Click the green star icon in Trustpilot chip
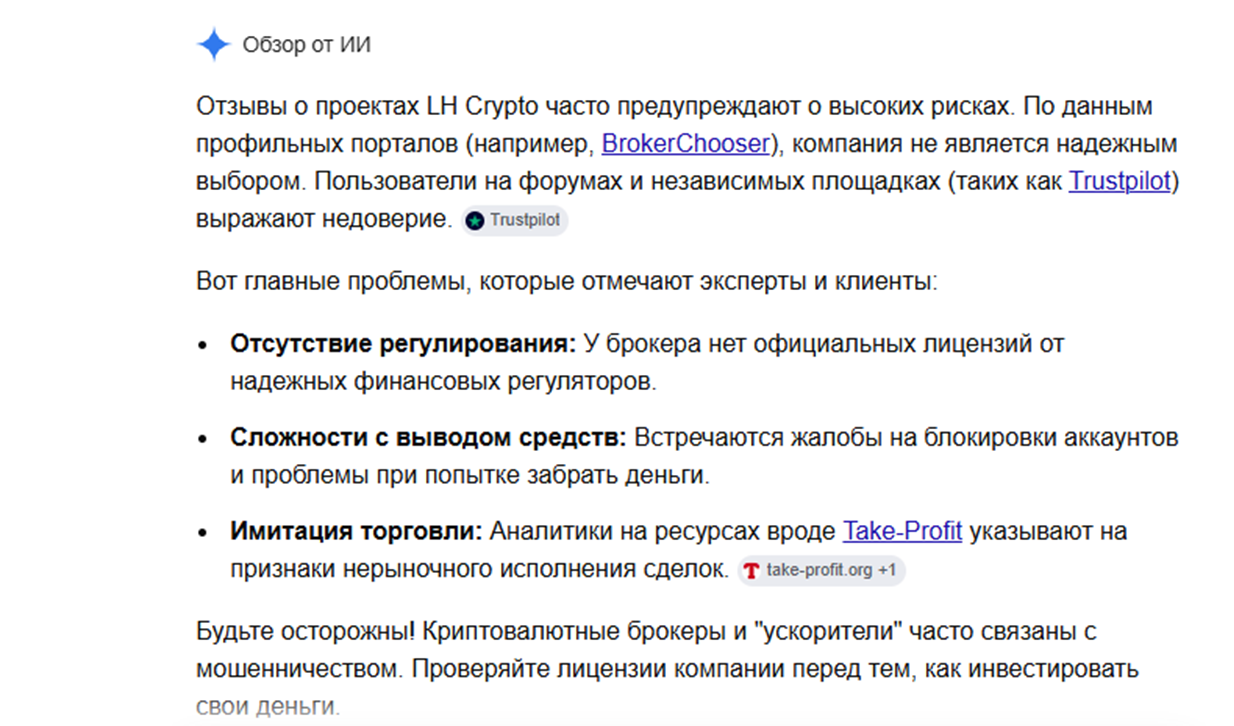 click(x=476, y=221)
